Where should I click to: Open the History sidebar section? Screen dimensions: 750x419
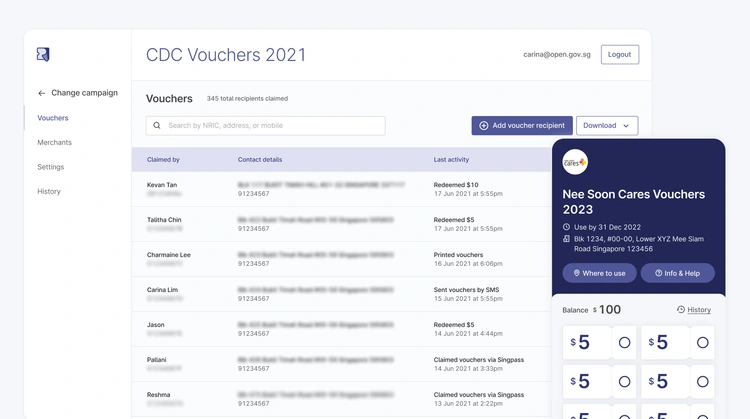point(49,191)
